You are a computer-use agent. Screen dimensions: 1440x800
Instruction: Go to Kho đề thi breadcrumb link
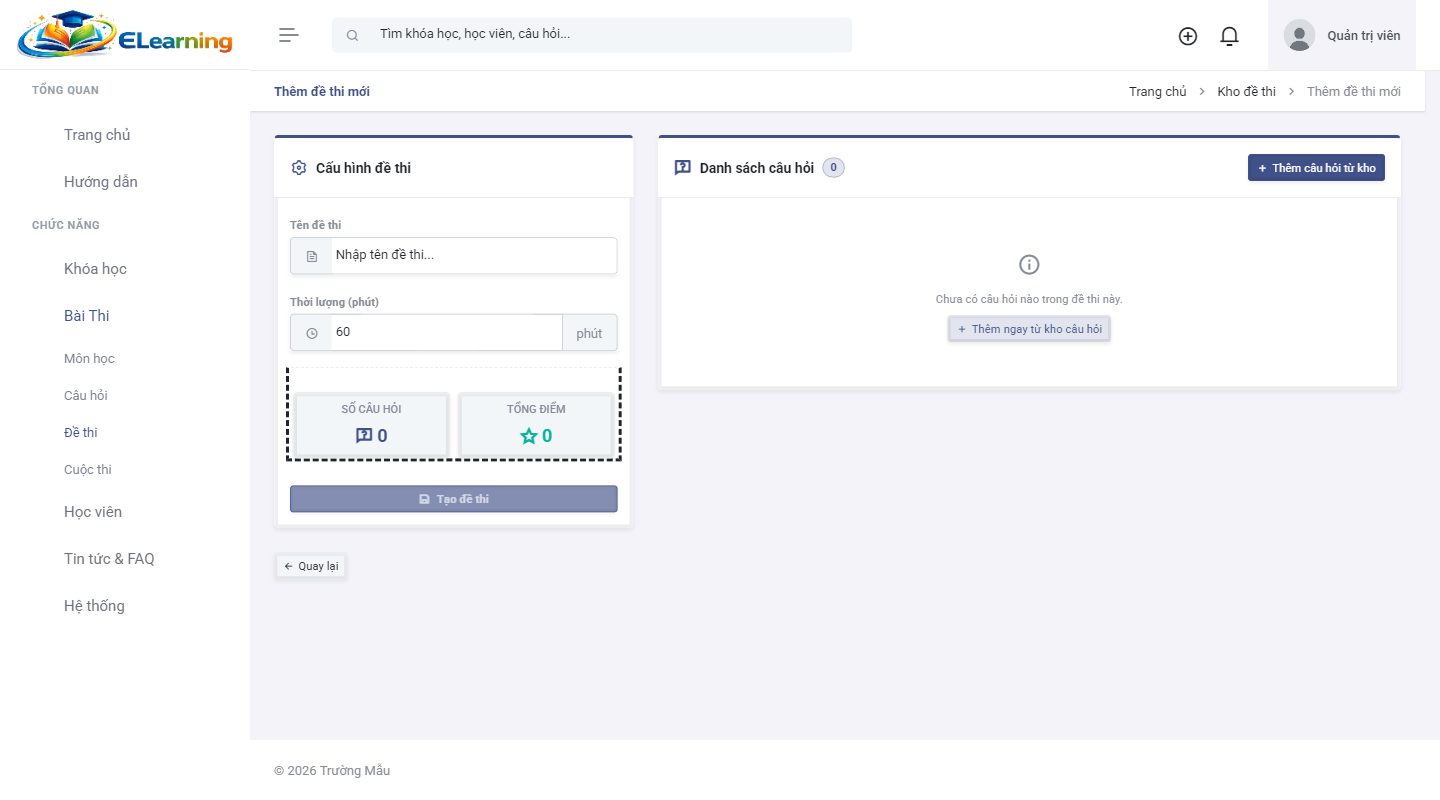point(1247,91)
